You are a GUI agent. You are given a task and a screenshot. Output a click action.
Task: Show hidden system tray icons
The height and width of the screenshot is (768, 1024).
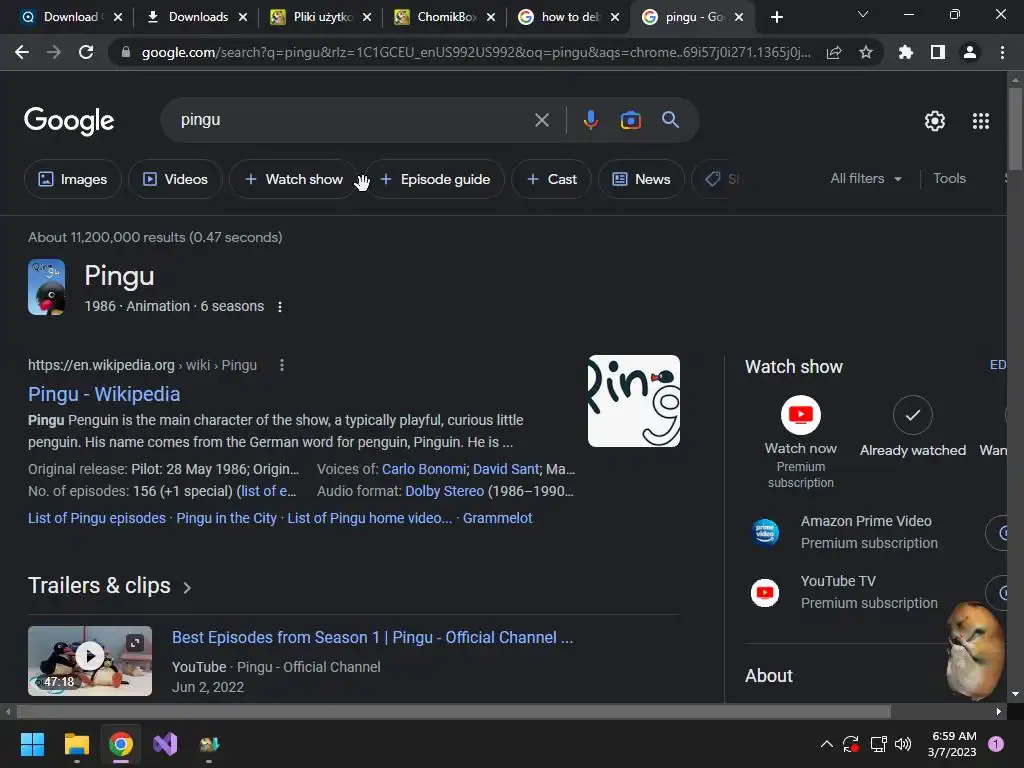pos(826,744)
